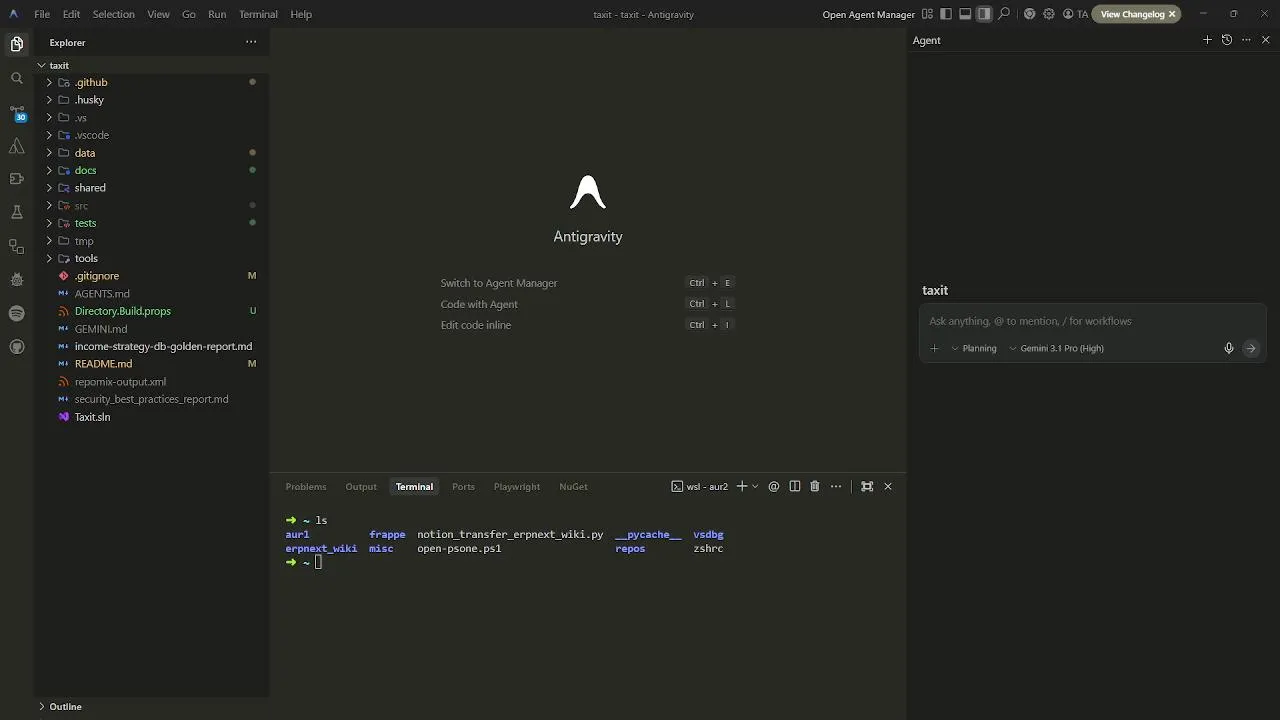The image size is (1280, 720).
Task: Start a new Agent conversation with plus icon
Action: [1207, 40]
